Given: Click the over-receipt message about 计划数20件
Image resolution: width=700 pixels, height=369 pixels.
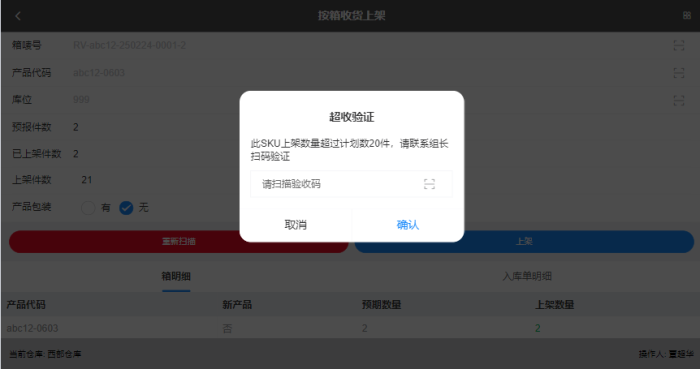Looking at the screenshot, I should [350, 150].
